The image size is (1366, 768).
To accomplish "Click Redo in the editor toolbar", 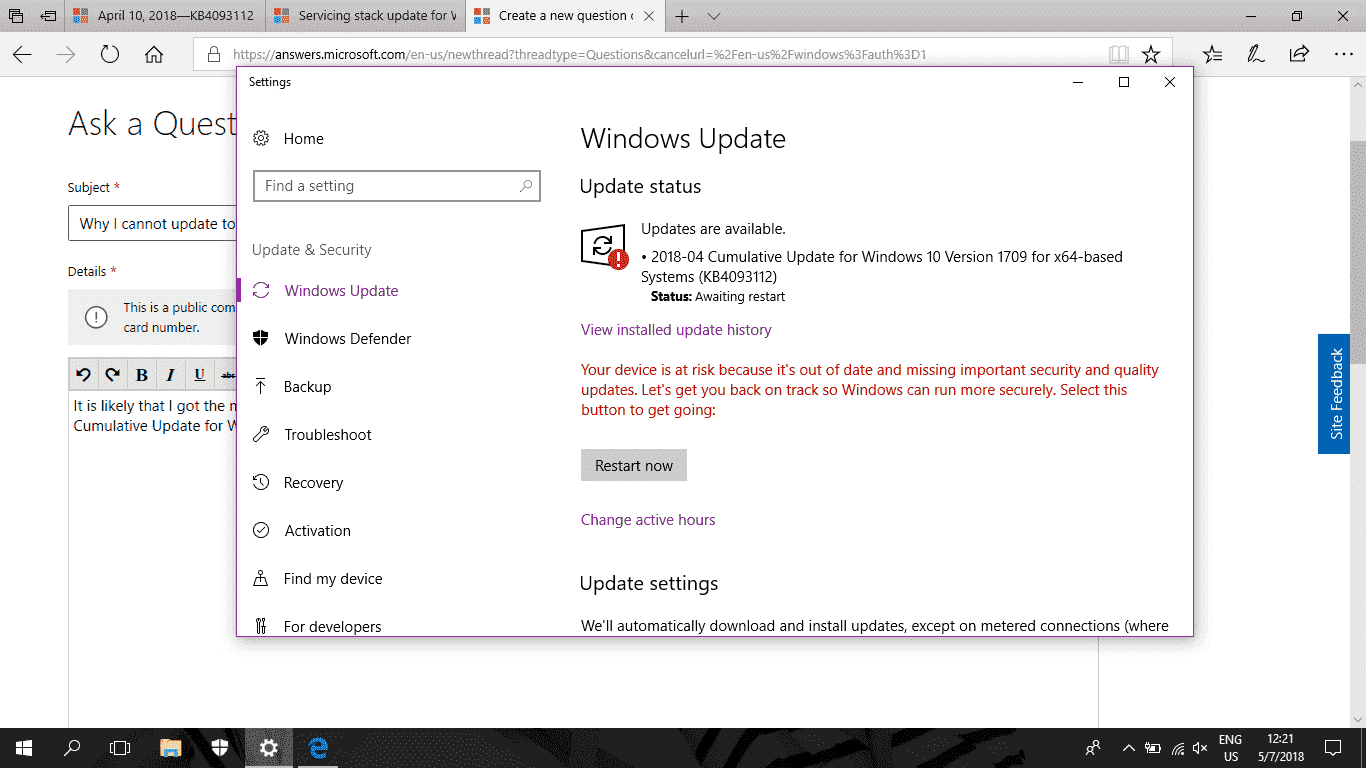I will [x=112, y=375].
